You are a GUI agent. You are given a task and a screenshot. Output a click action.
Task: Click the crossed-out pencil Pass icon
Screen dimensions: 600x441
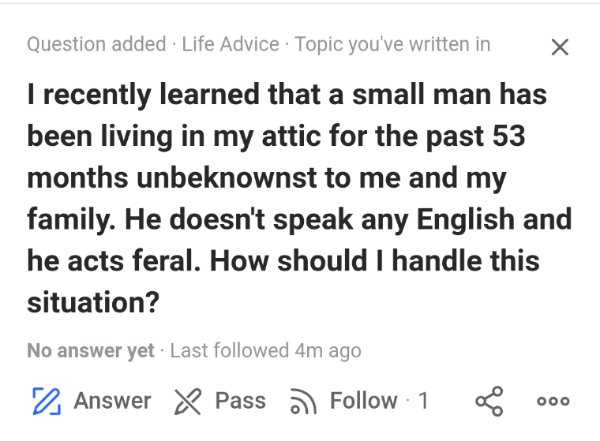point(188,401)
